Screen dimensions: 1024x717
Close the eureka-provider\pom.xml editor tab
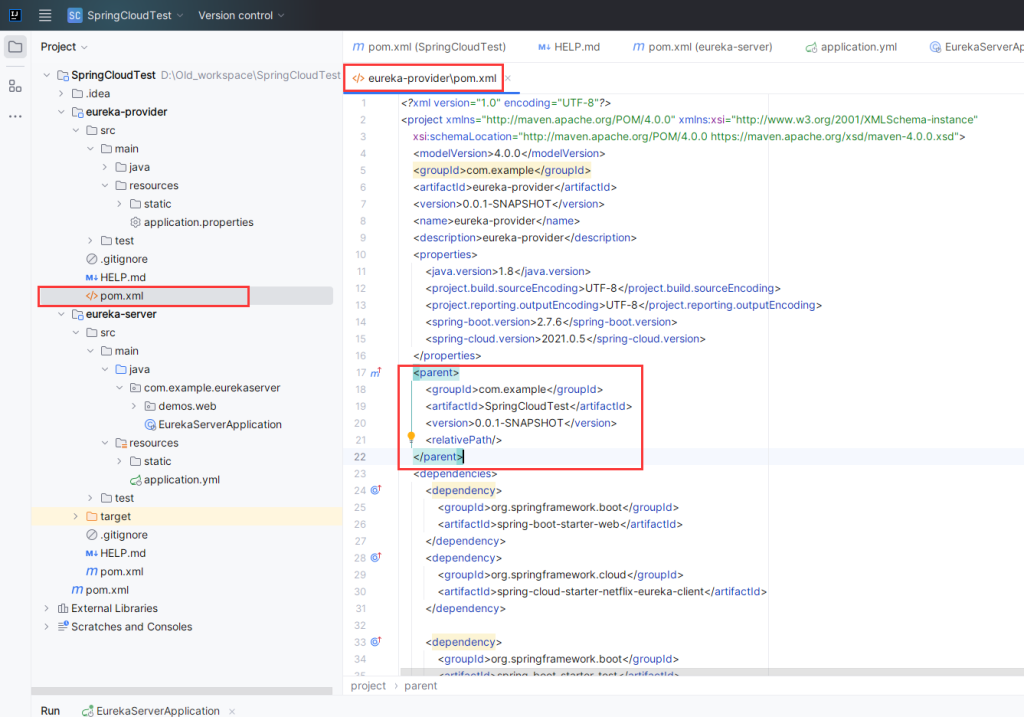click(508, 78)
